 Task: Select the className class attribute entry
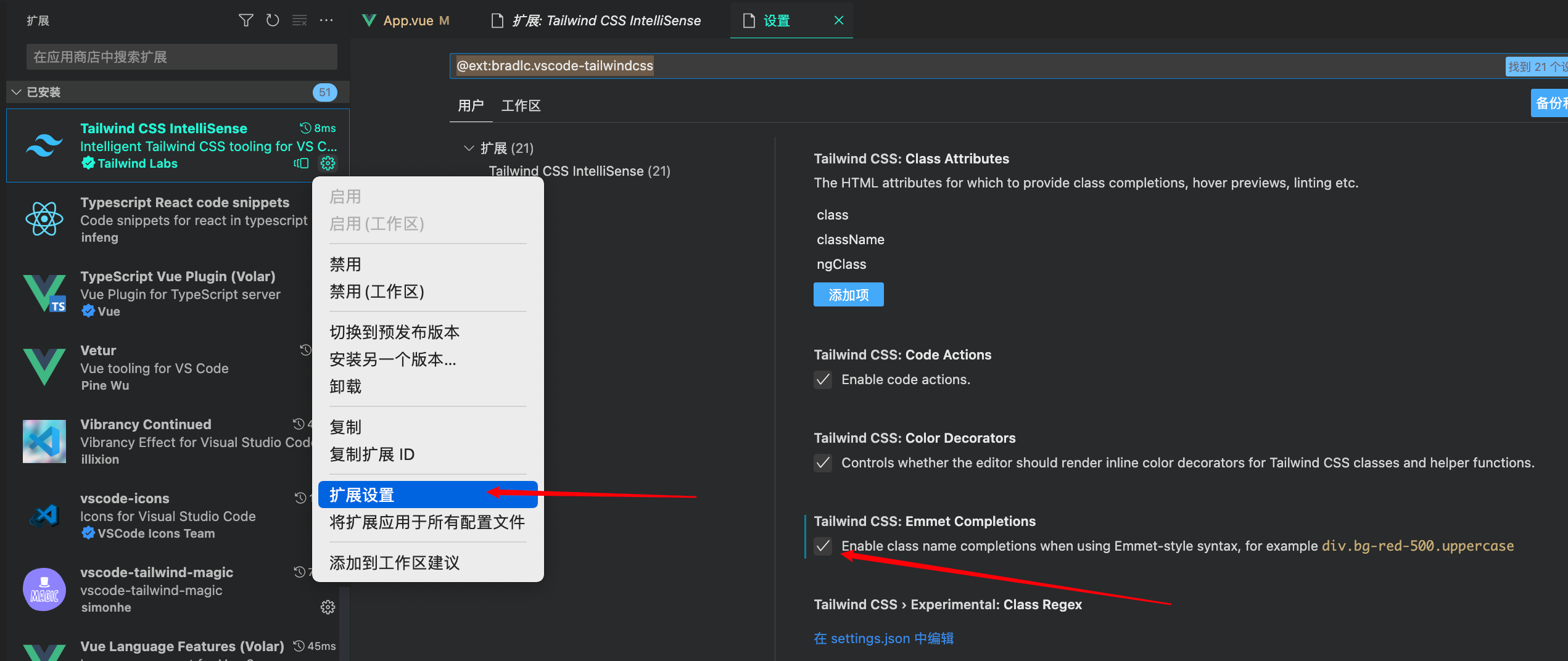[850, 239]
